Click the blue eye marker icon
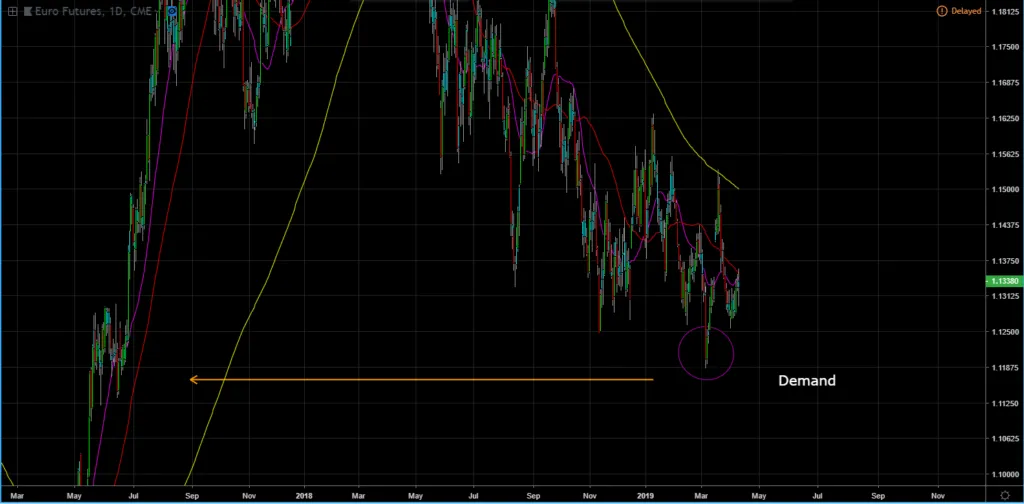 click(172, 11)
